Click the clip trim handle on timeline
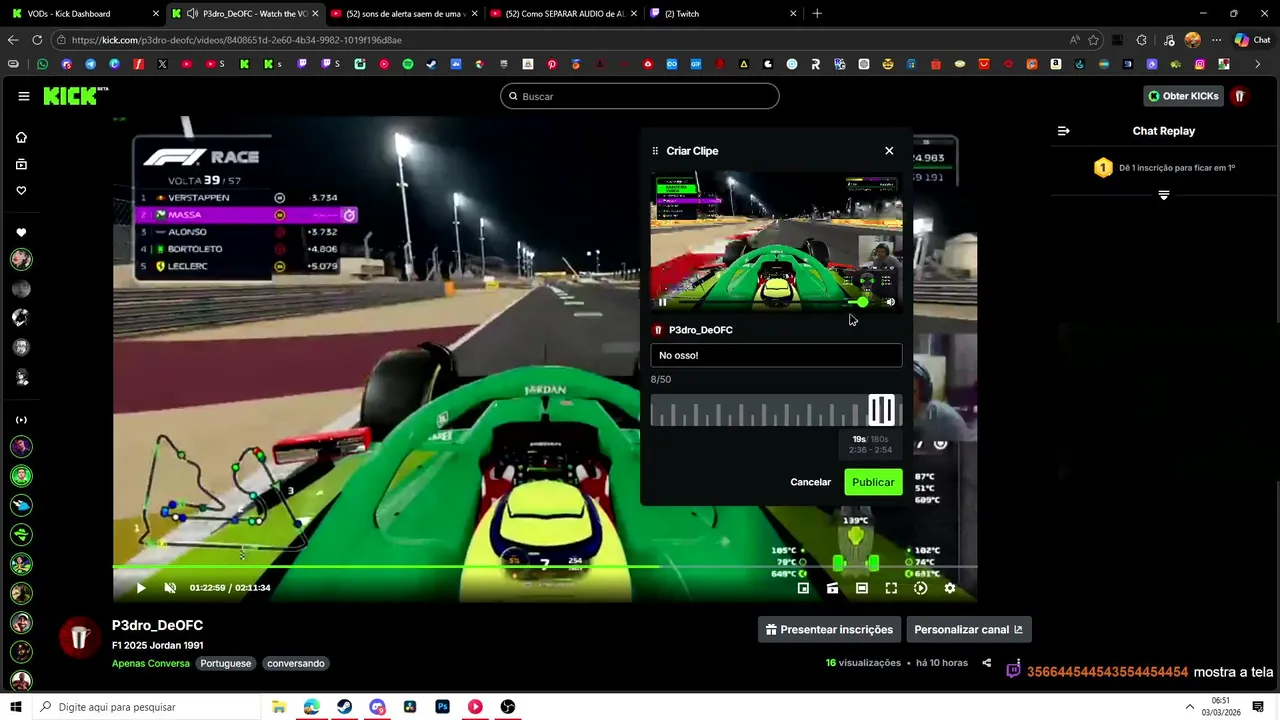Viewport: 1280px width, 720px height. click(x=881, y=410)
